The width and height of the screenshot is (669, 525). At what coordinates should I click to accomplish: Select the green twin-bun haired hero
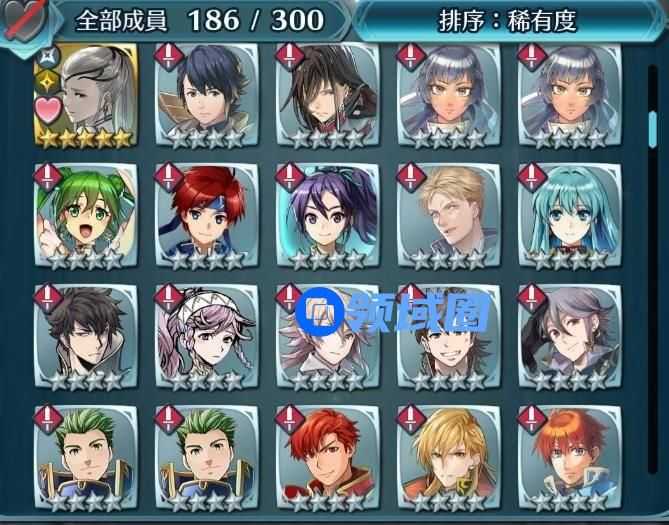tap(87, 216)
